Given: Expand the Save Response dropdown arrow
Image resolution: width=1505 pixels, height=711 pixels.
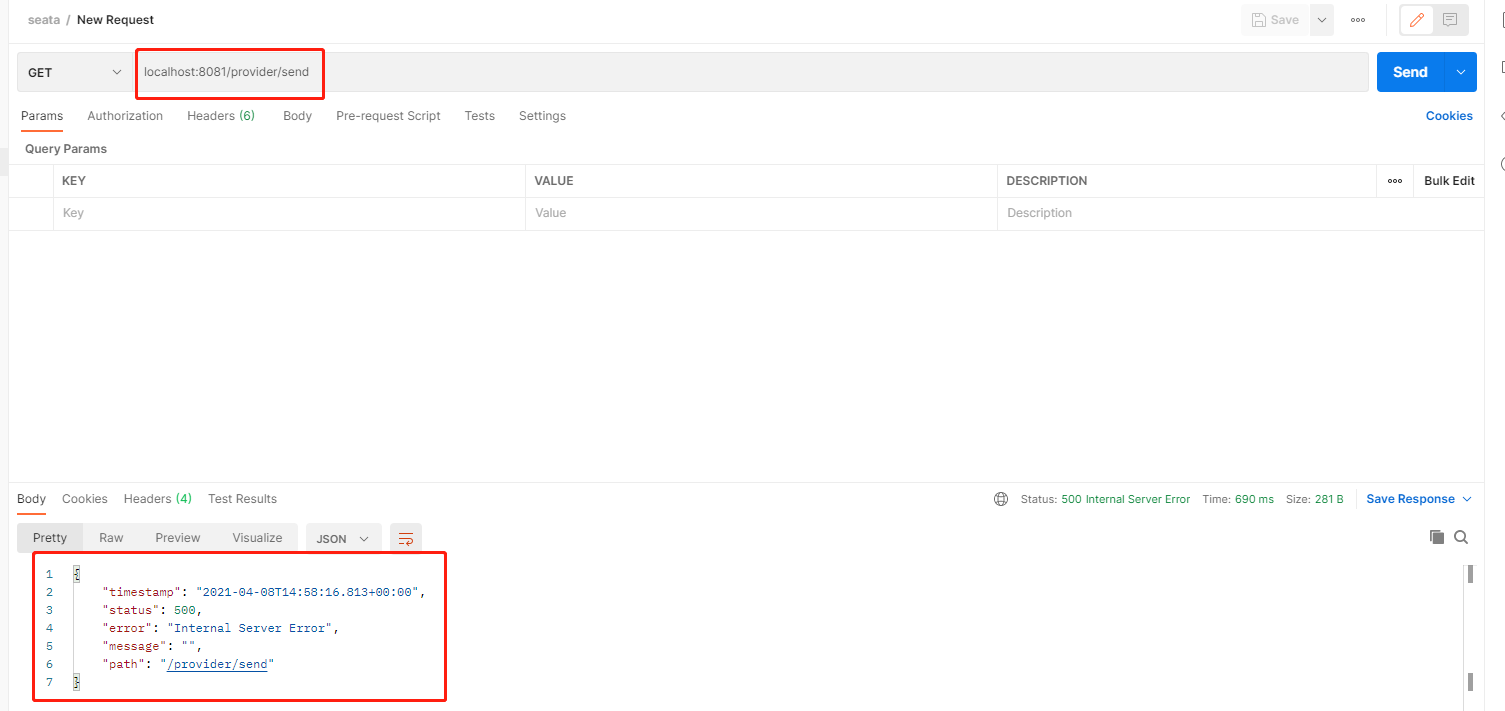Looking at the screenshot, I should pyautogui.click(x=1467, y=499).
